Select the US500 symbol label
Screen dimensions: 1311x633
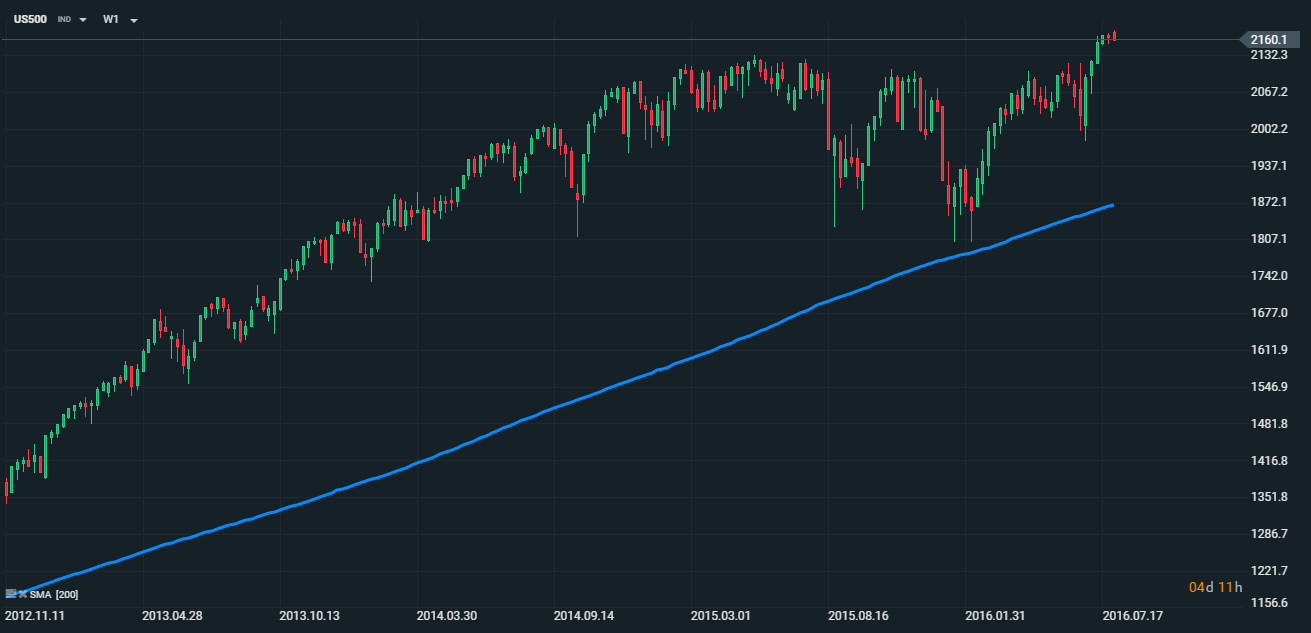point(30,19)
